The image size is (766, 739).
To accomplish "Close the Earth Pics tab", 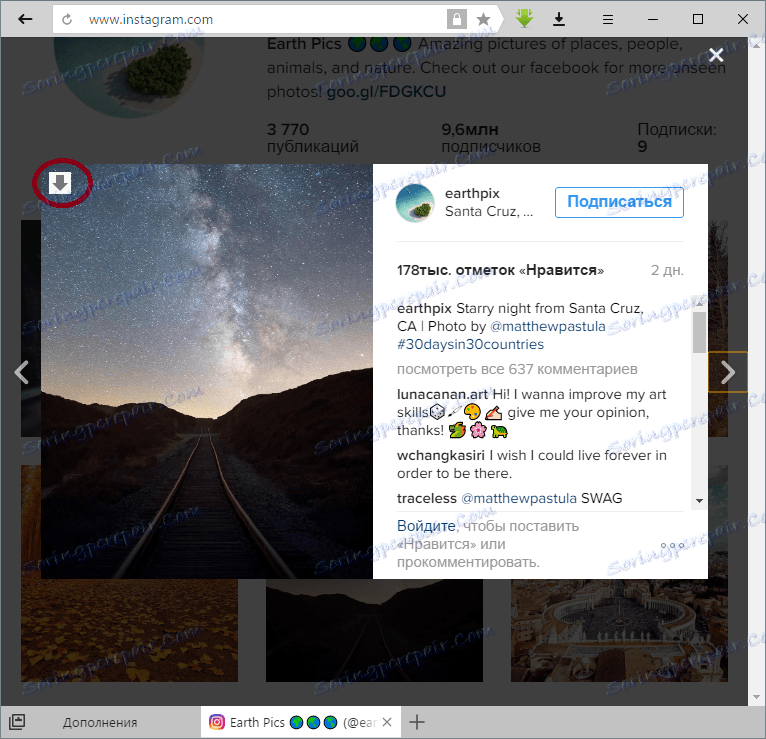I will (387, 722).
